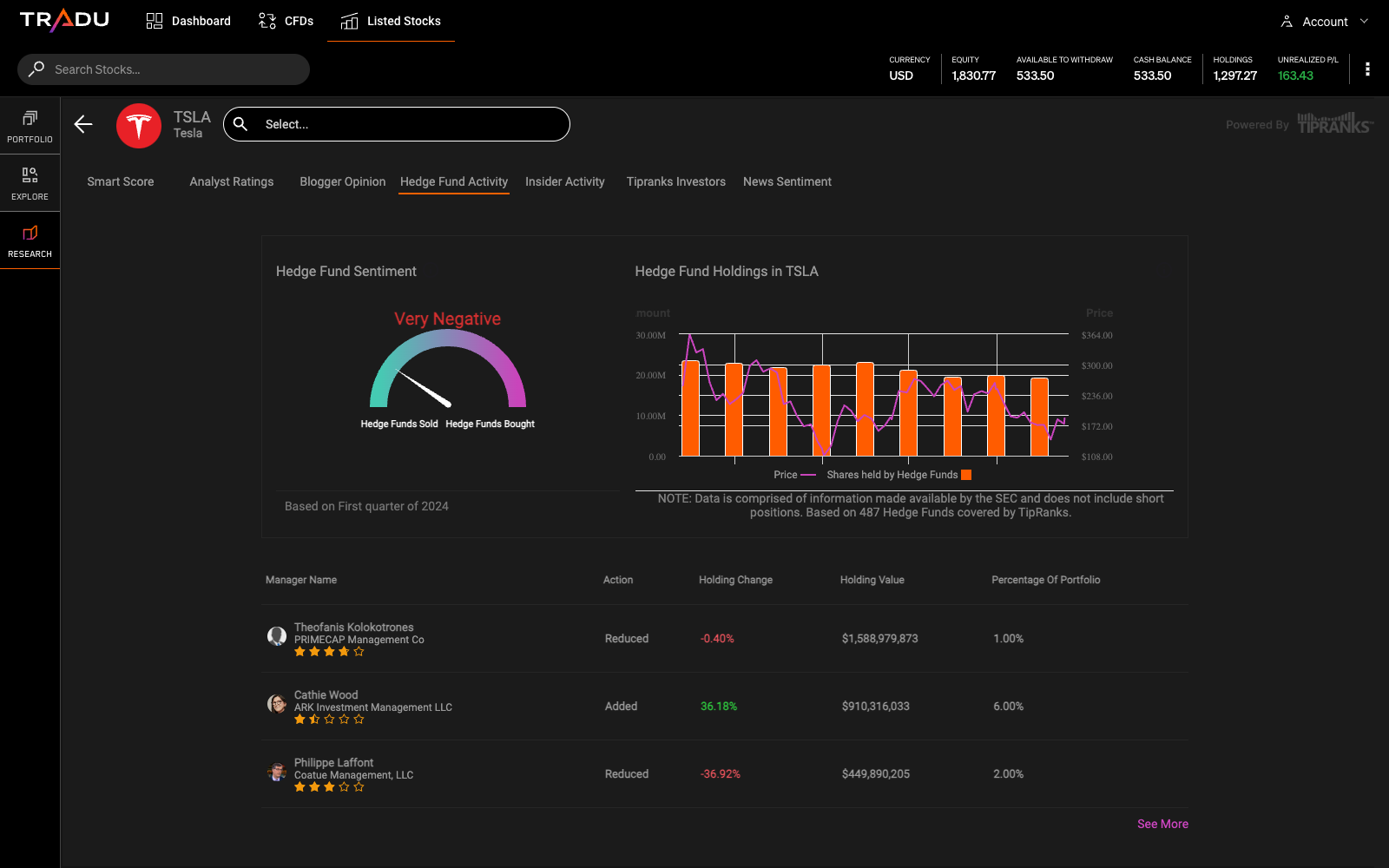
Task: Click the first orange bar in holdings chart
Action: [691, 409]
